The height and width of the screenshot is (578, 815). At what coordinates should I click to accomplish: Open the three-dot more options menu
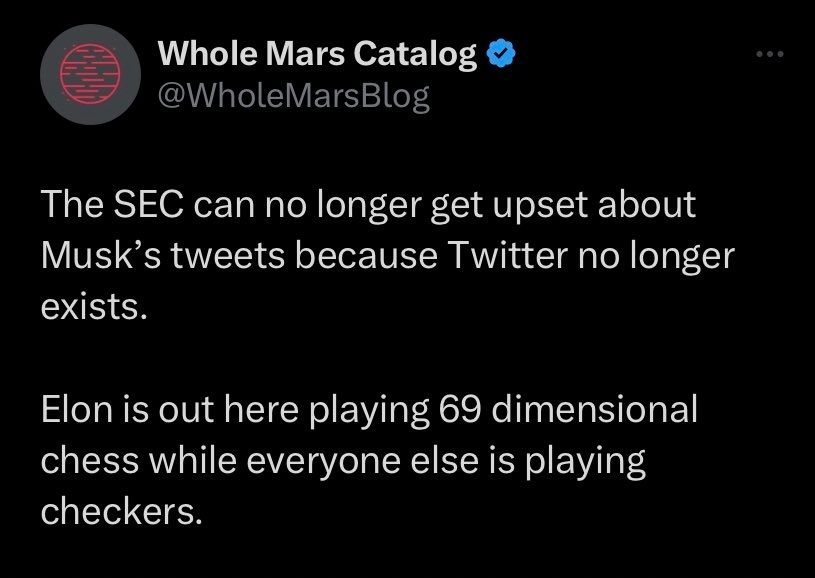pyautogui.click(x=768, y=54)
